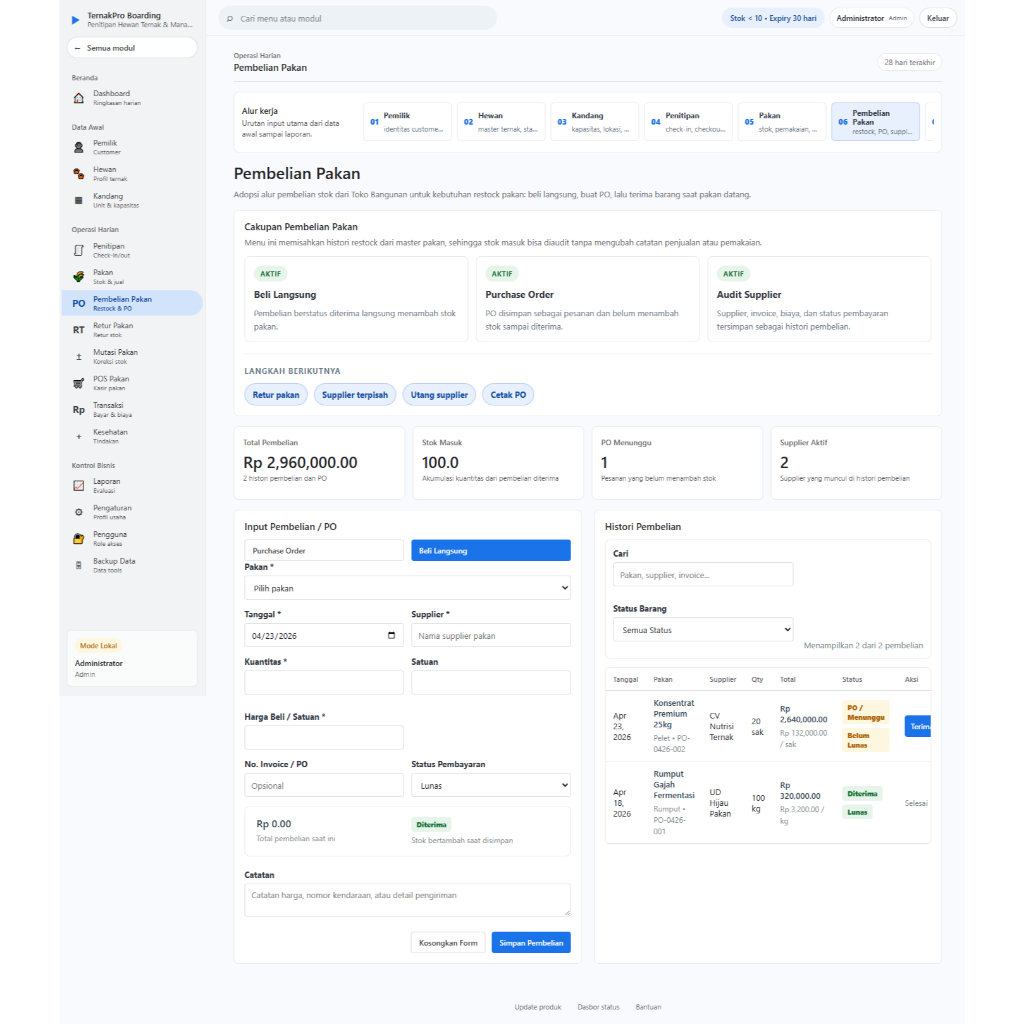The image size is (1024, 1024).
Task: Click the Pakan stok icon
Action: pos(78,277)
